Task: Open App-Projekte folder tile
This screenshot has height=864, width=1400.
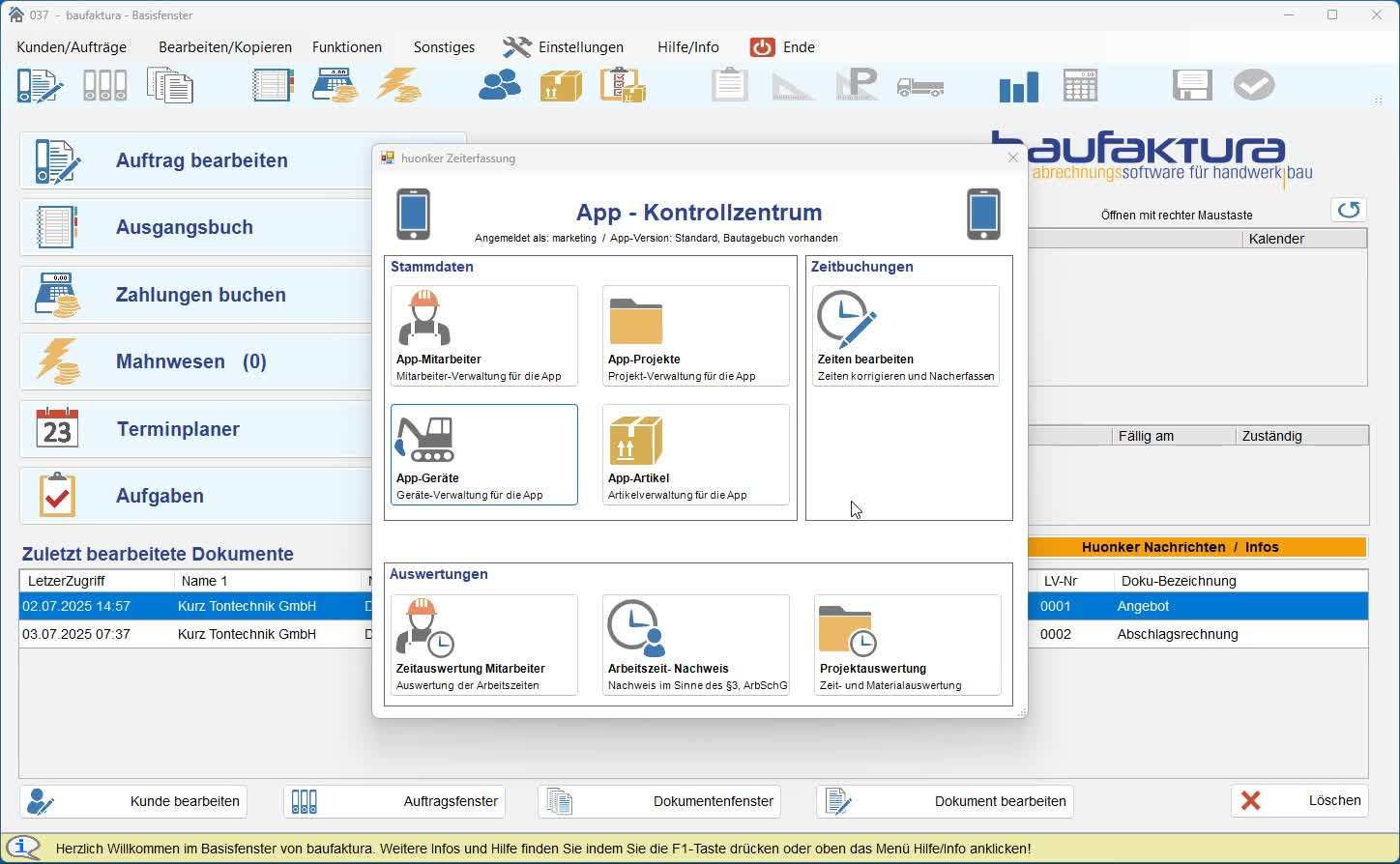Action: pyautogui.click(x=695, y=335)
